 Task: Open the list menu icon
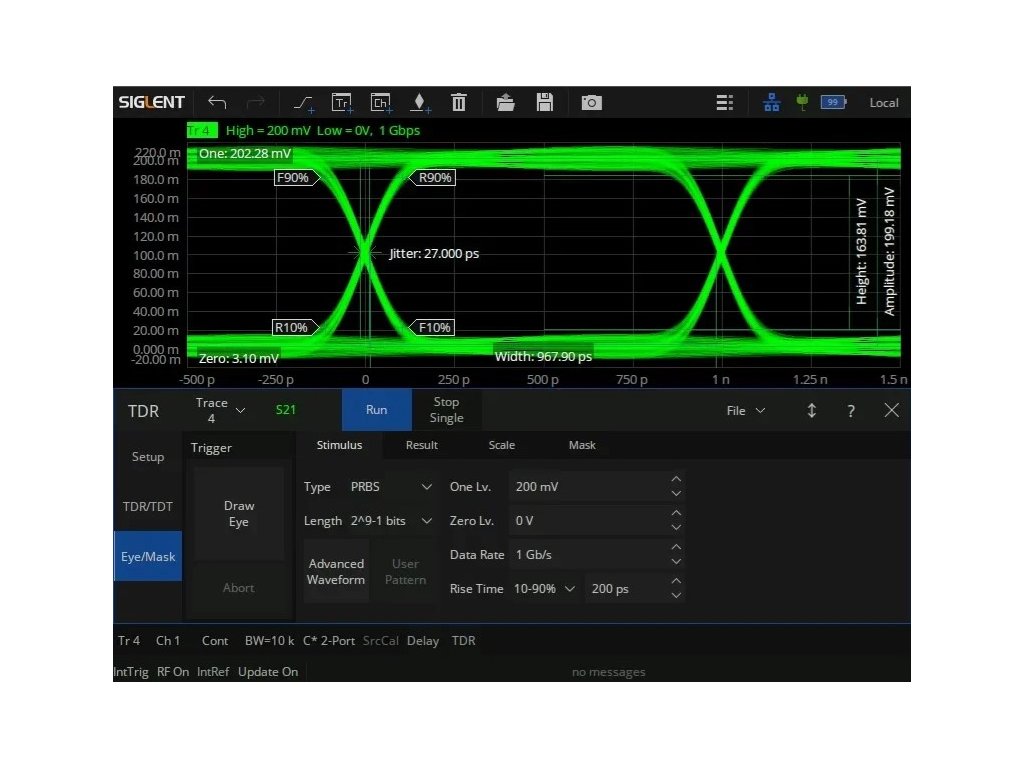point(725,102)
